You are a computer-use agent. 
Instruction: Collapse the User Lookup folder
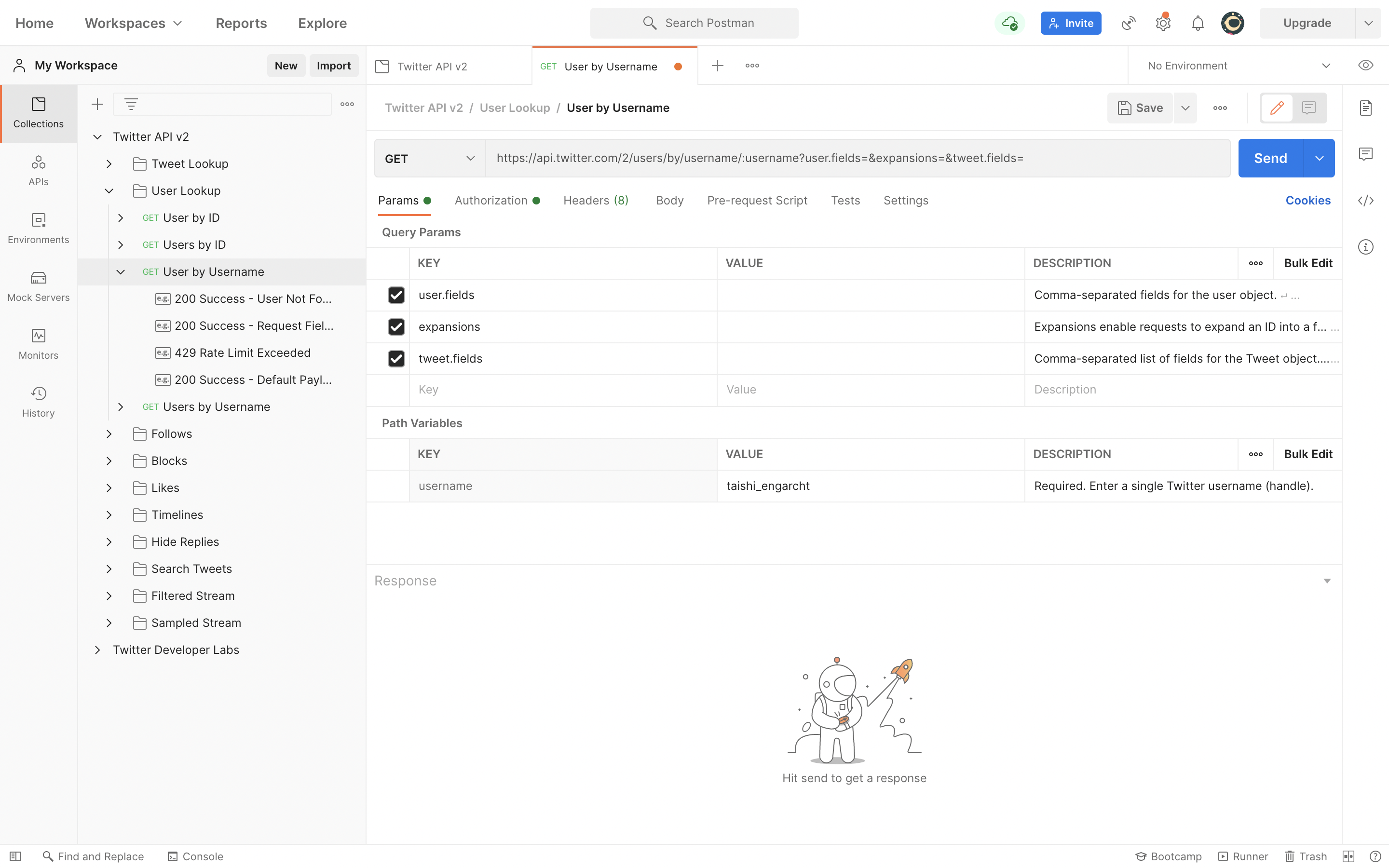tap(109, 190)
